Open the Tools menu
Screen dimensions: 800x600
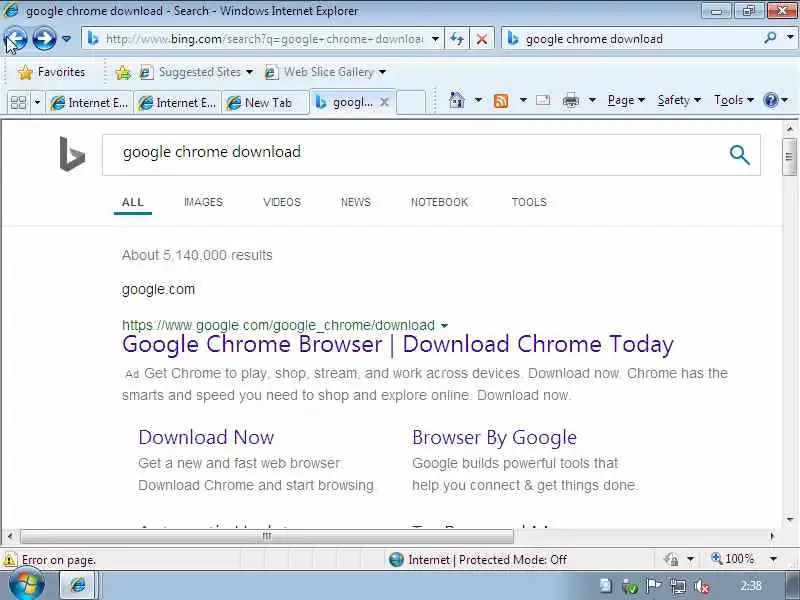coord(734,100)
